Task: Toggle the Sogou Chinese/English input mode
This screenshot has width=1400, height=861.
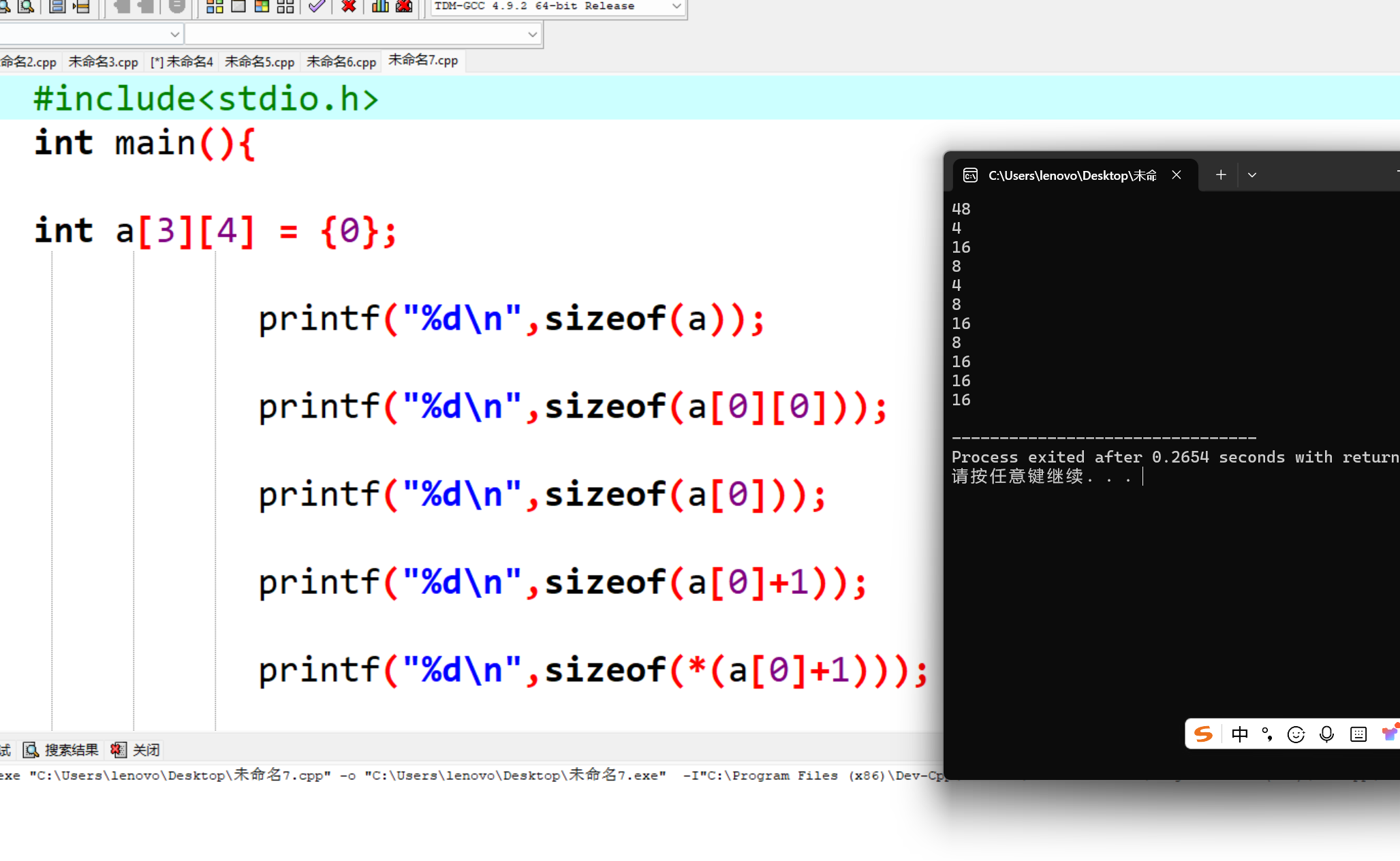Action: [1239, 734]
